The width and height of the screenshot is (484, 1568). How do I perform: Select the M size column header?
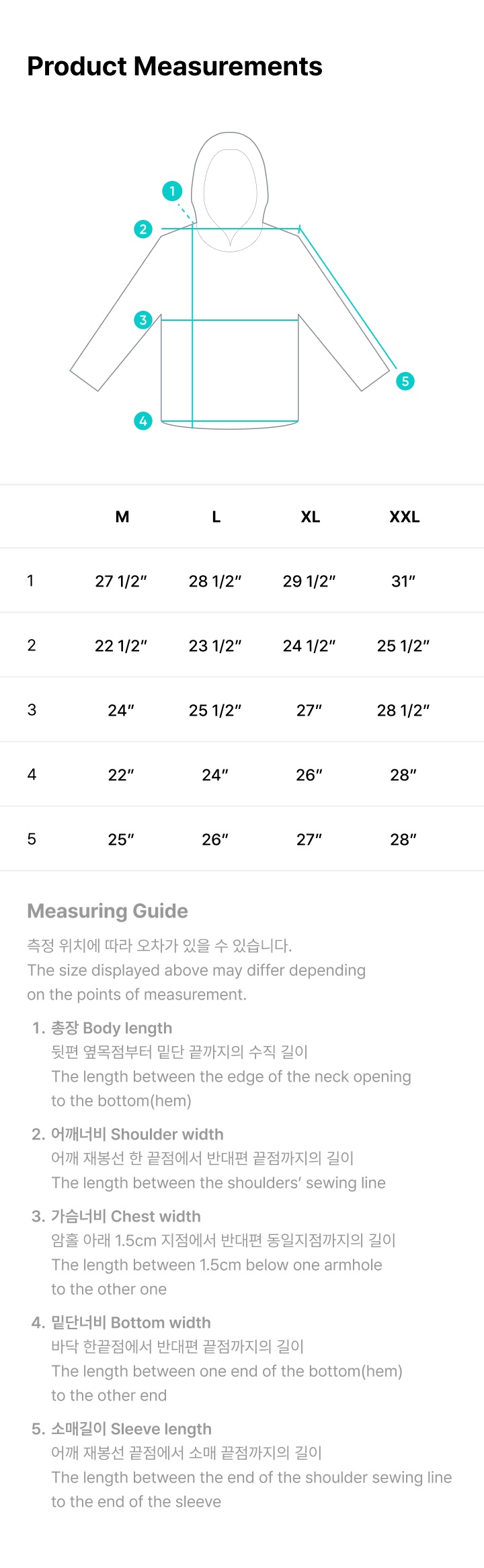tap(122, 517)
